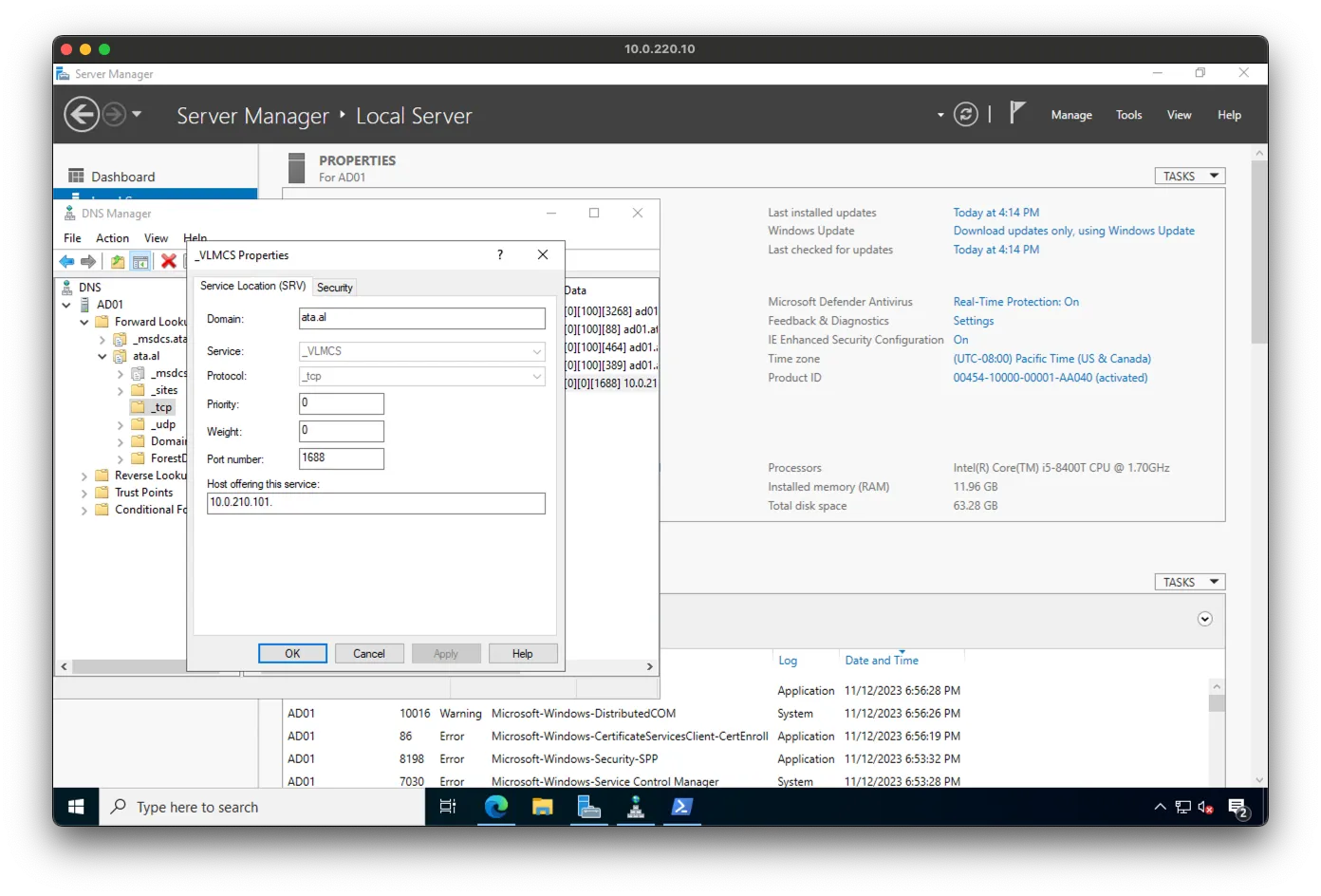Expand the _udp folder node
The width and height of the screenshot is (1321, 896).
[120, 425]
